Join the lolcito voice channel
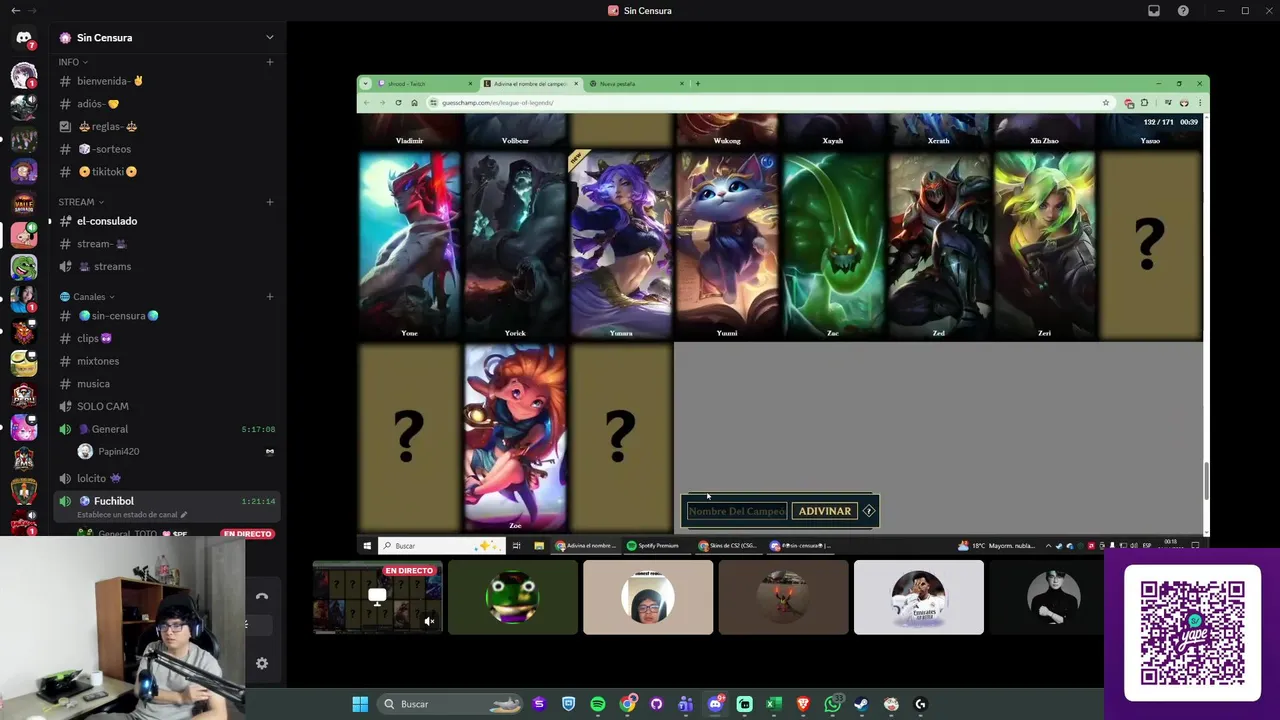This screenshot has height=720, width=1280. click(x=165, y=479)
